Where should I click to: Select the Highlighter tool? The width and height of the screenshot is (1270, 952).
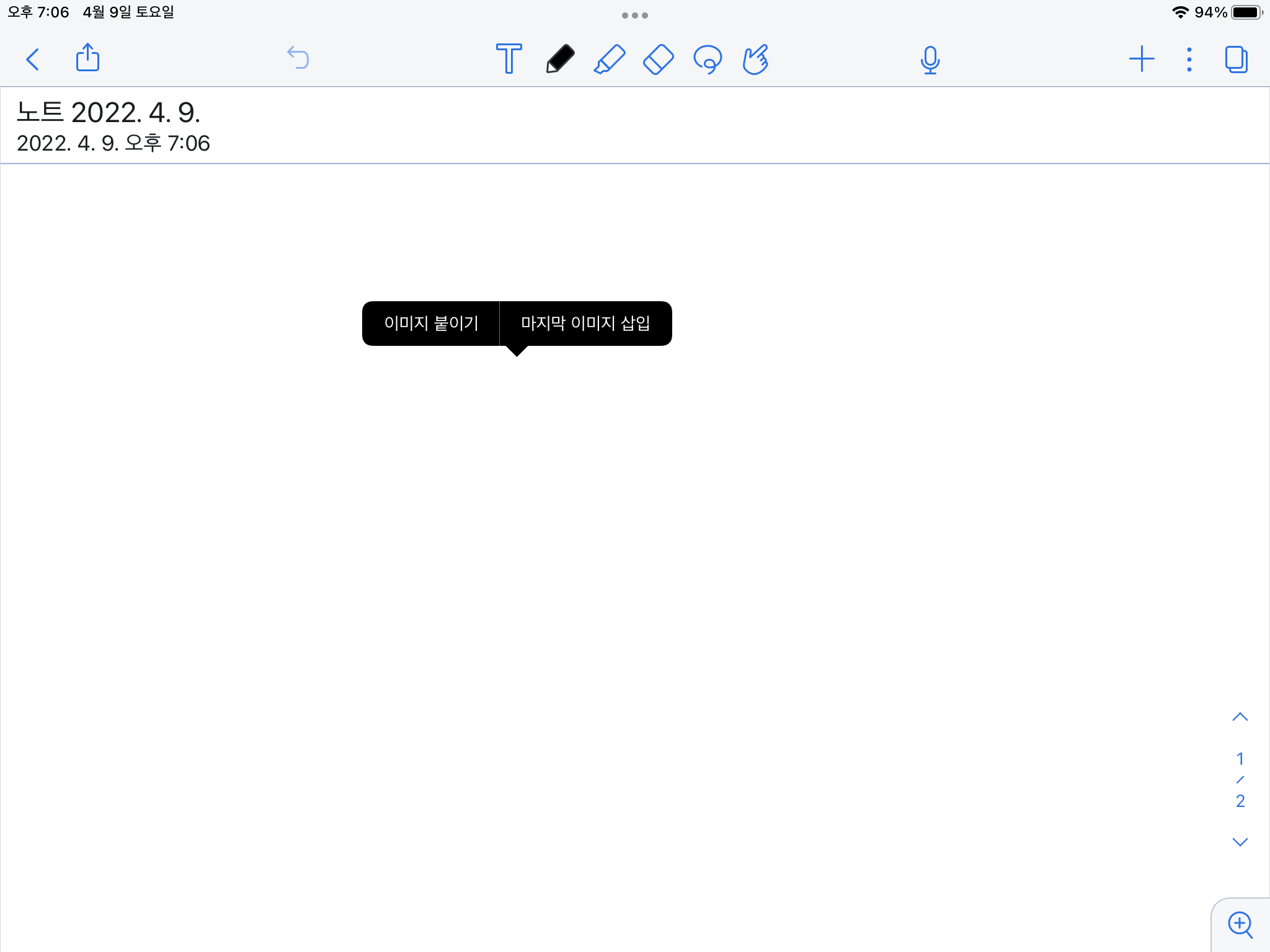(x=610, y=59)
